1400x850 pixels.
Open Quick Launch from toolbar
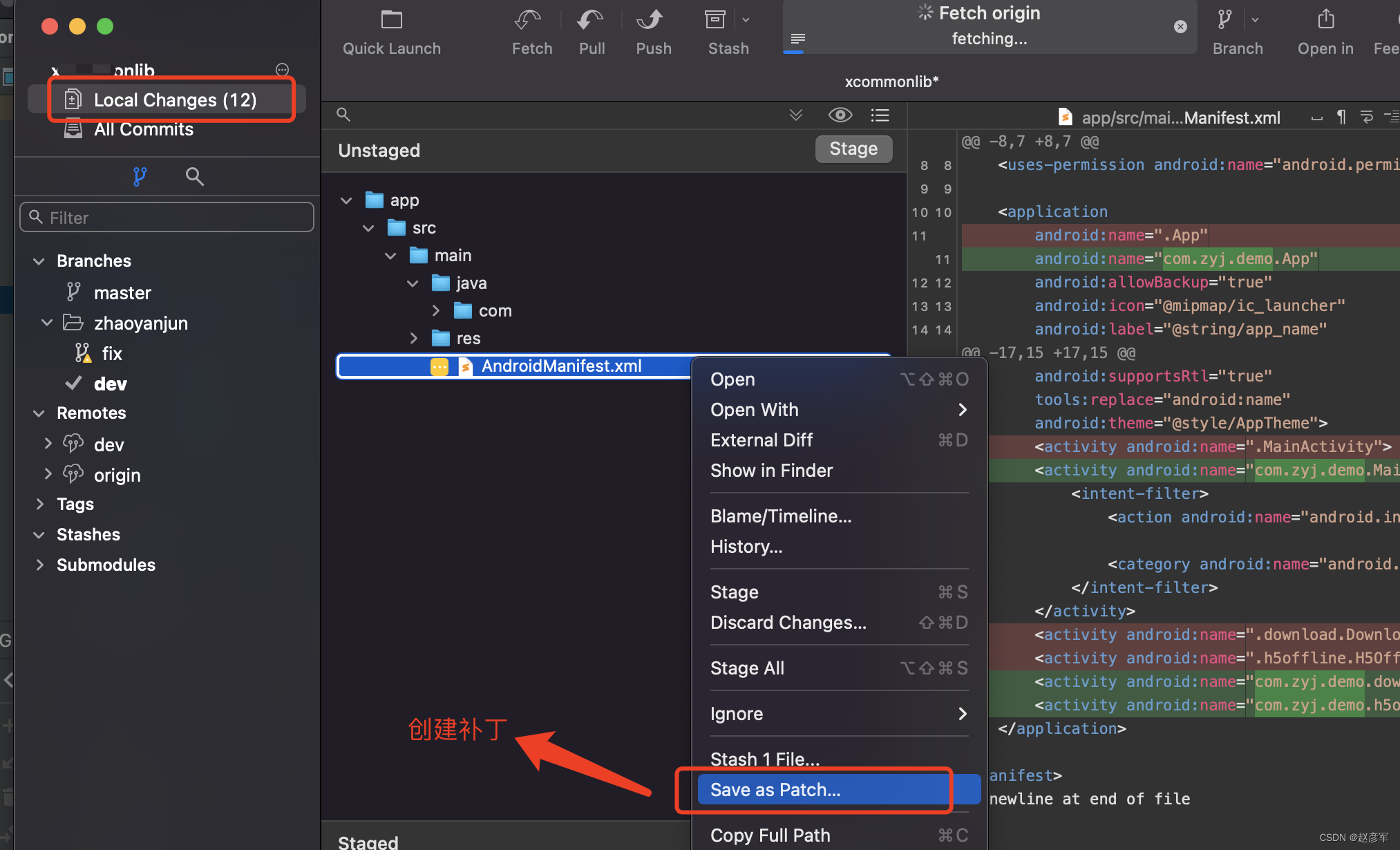pos(391,32)
